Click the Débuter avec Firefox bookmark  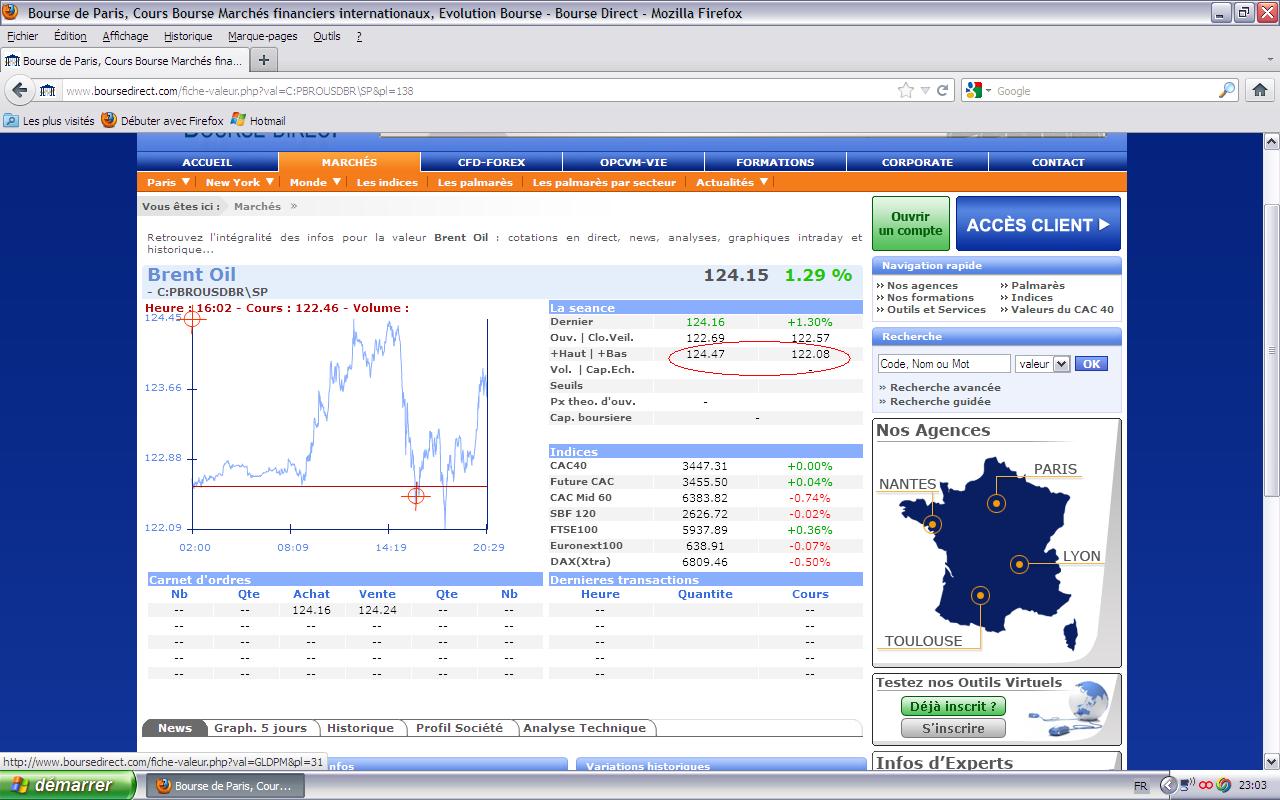coord(162,120)
